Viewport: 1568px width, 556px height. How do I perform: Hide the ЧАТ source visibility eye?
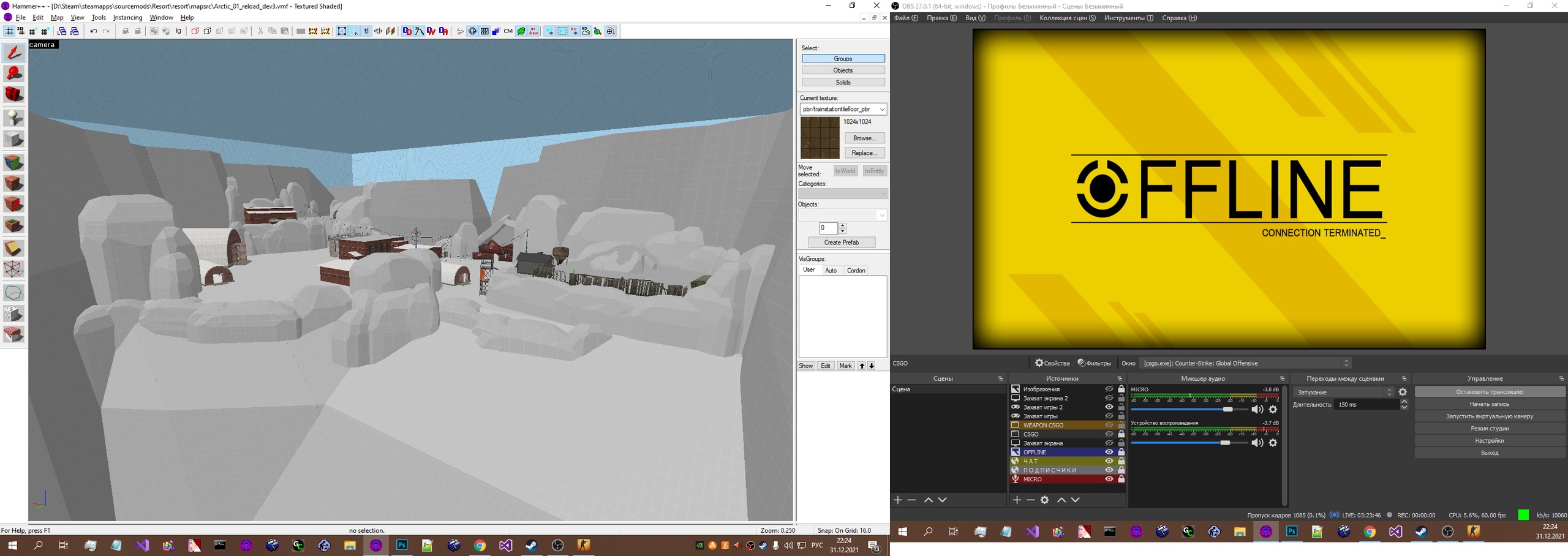pos(1109,461)
